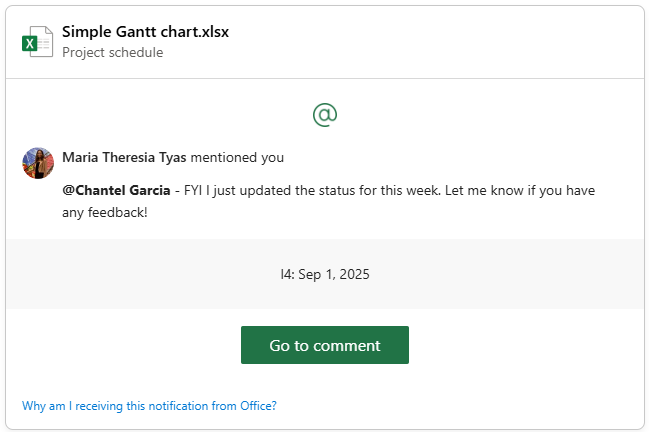Click the 'any feedback!' comment line
Viewport: 649px width, 432px height.
pyautogui.click(x=104, y=212)
